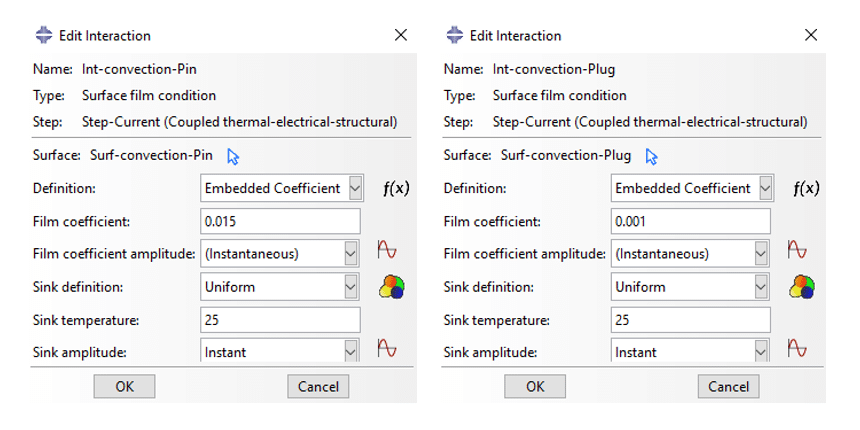Click the sink definition field icon in the Pin dialog
The height and width of the screenshot is (430, 860).
point(391,287)
